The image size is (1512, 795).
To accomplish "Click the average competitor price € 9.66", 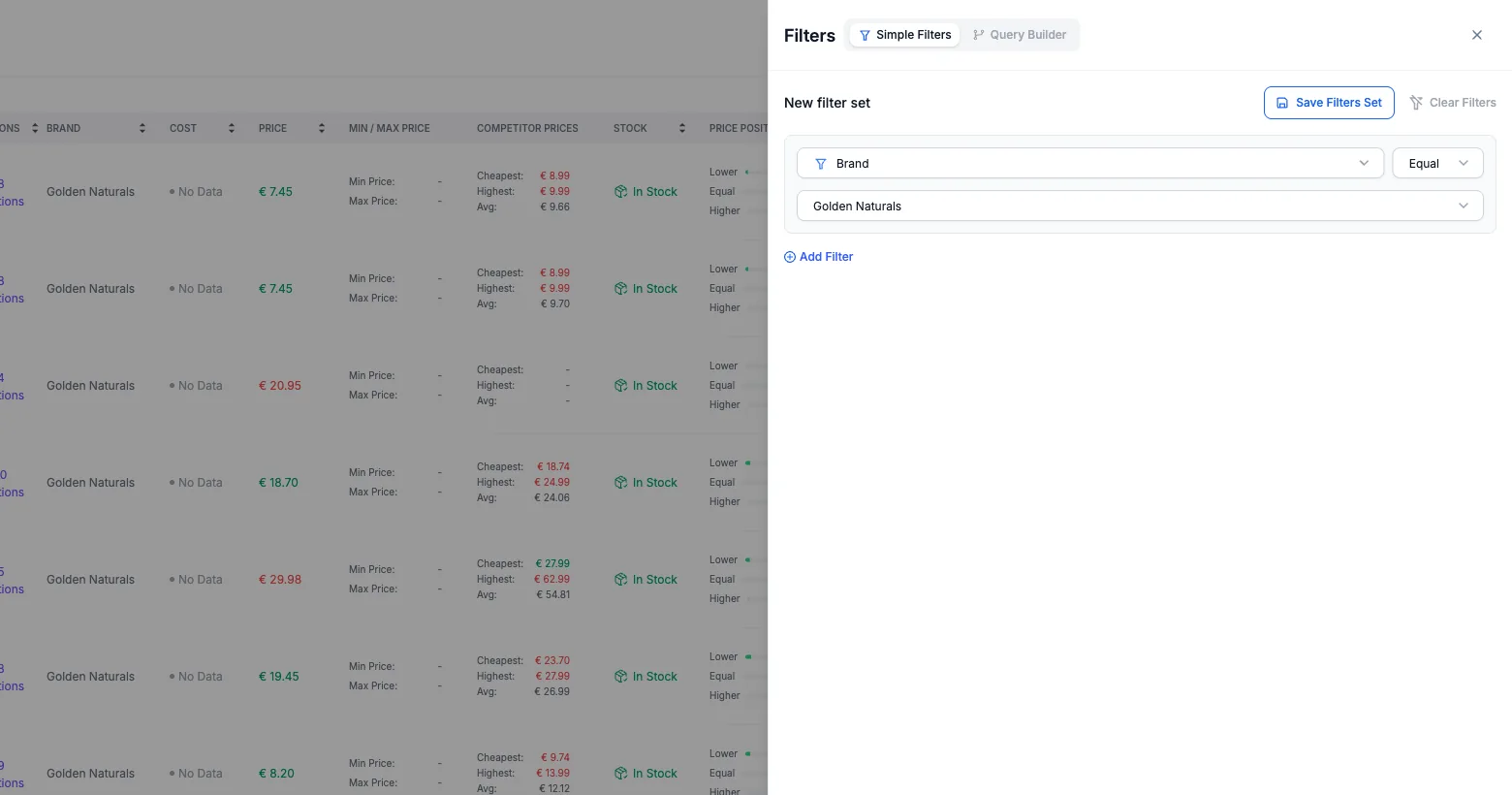I will coord(555,207).
